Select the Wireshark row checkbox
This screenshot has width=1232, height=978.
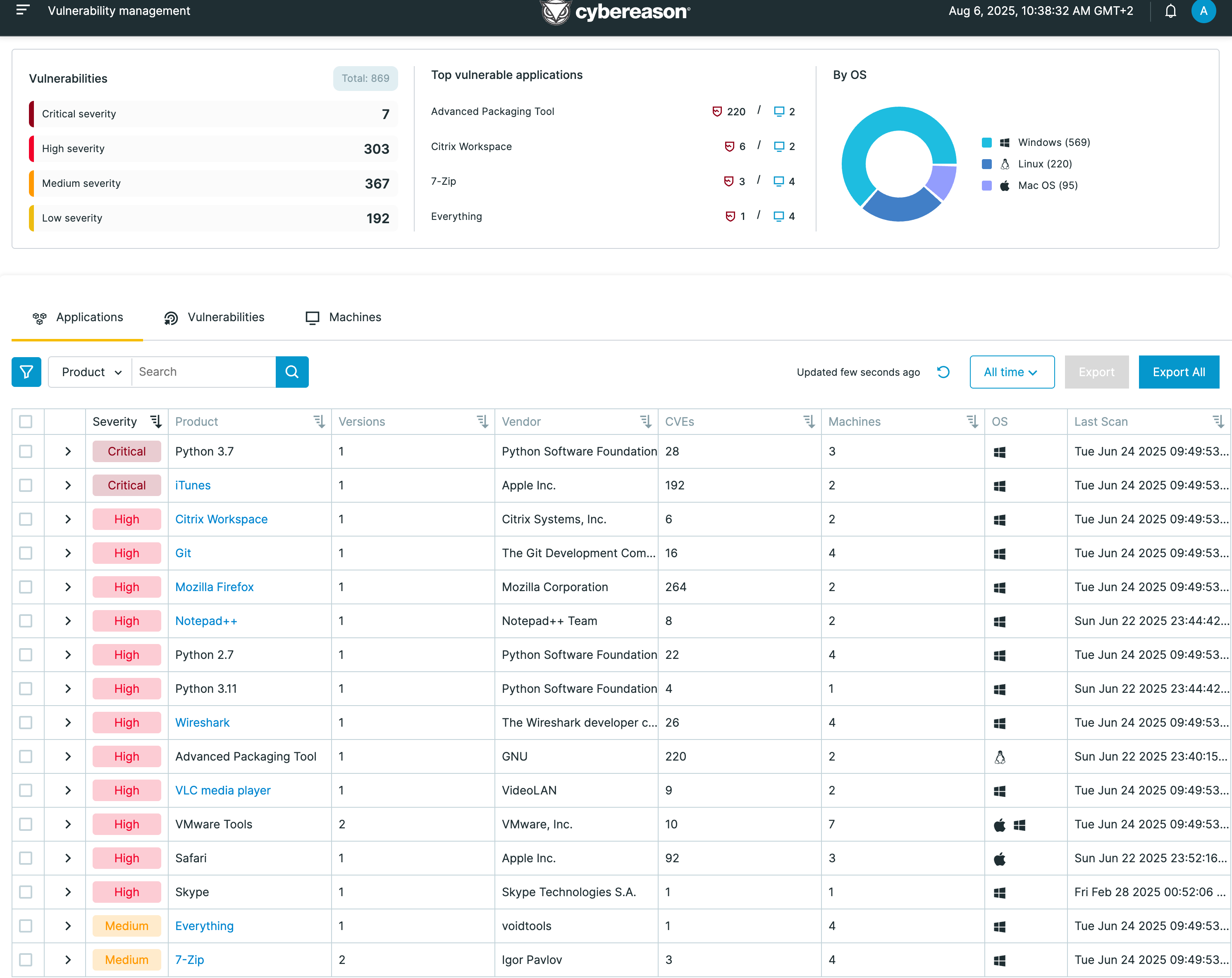pyautogui.click(x=26, y=722)
